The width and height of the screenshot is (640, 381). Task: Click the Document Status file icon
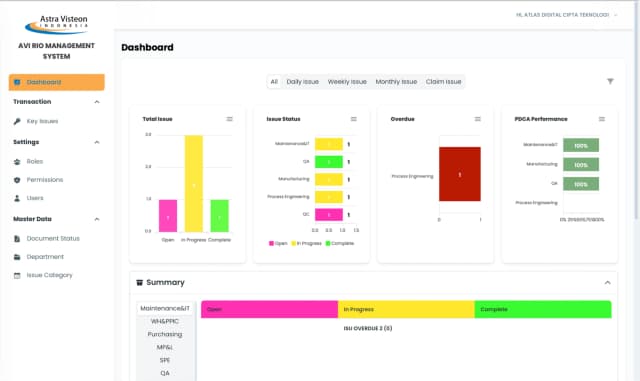click(17, 238)
